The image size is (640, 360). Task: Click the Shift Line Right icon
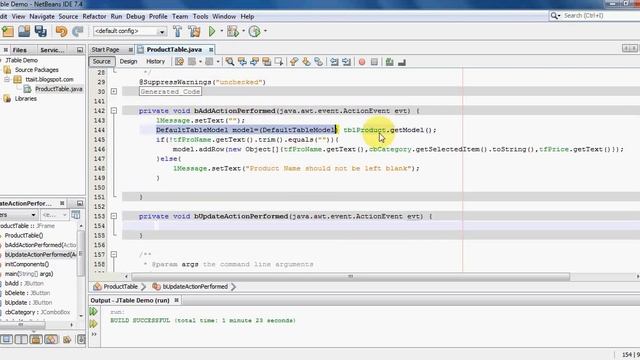point(347,62)
